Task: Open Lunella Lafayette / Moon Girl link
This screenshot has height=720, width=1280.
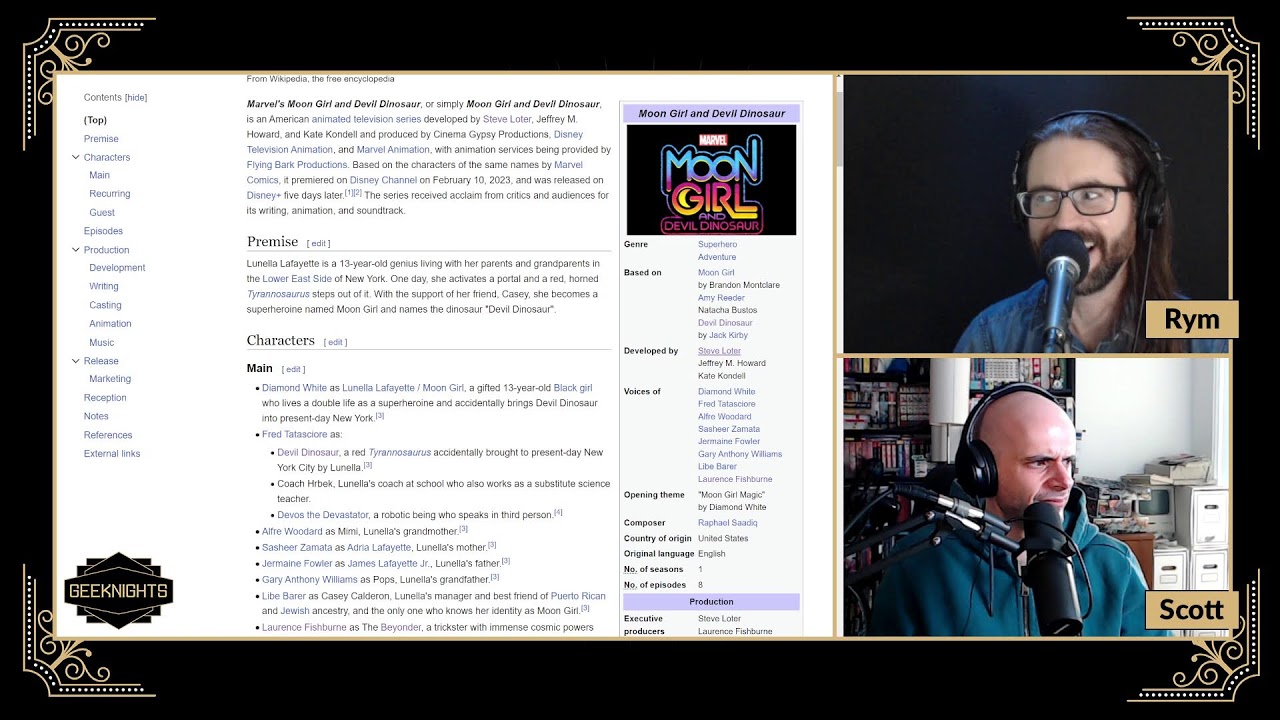Action: click(403, 388)
